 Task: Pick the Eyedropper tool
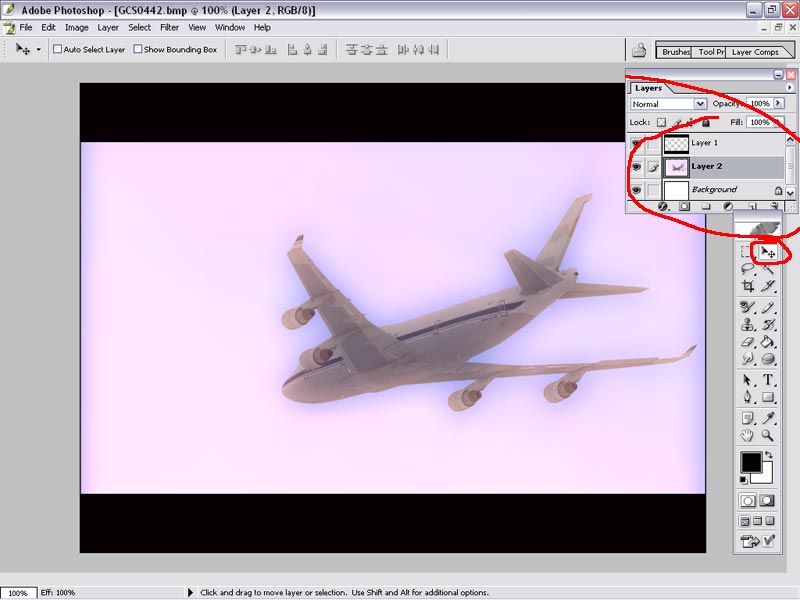pyautogui.click(x=769, y=417)
